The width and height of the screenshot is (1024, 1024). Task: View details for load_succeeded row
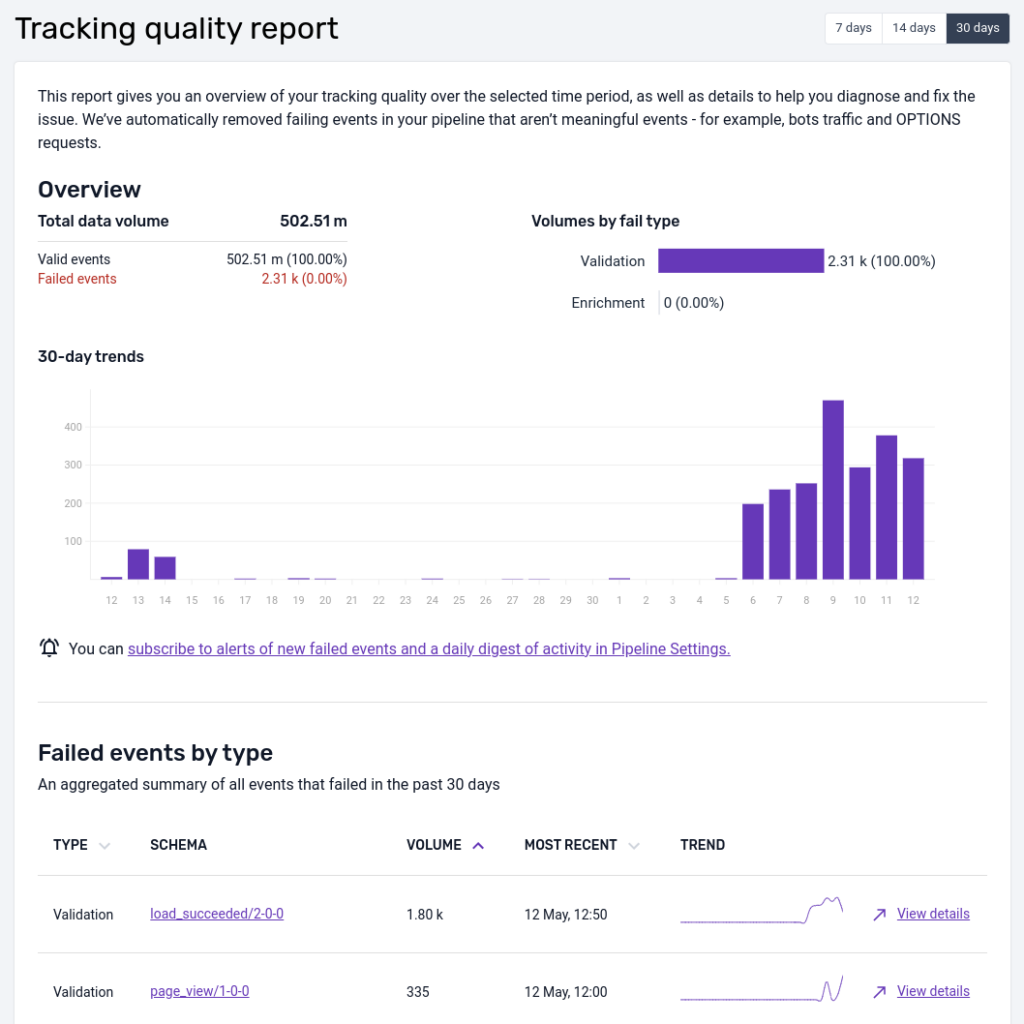933,914
